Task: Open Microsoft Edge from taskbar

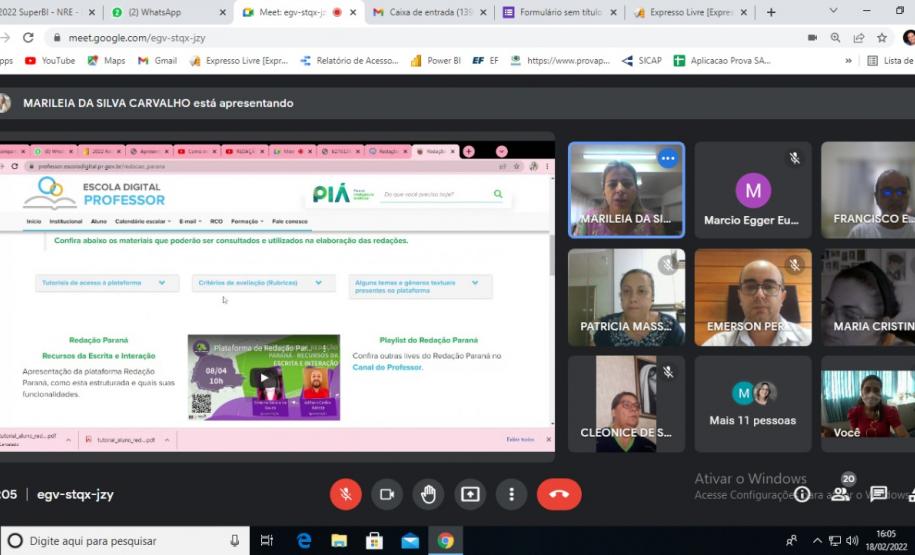Action: (304, 541)
